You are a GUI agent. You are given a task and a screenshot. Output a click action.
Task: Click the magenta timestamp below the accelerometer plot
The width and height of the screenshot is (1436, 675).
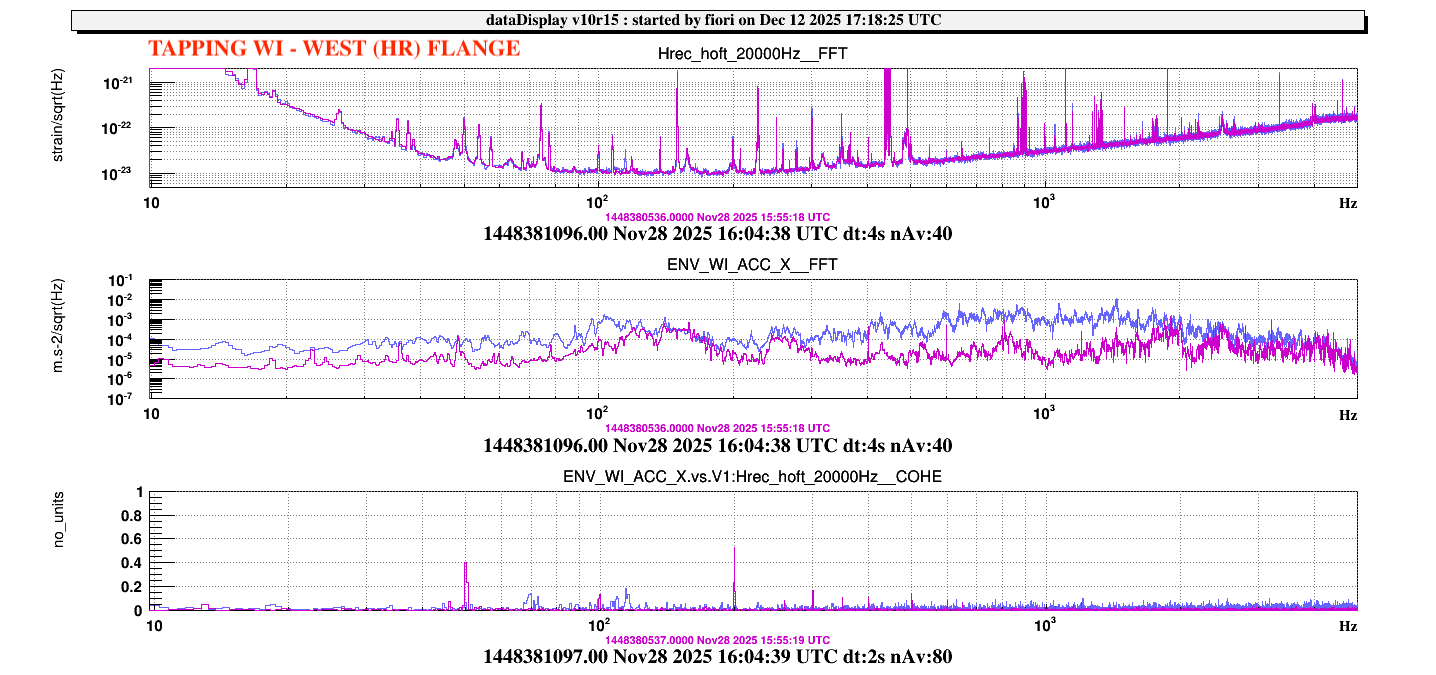(717, 428)
